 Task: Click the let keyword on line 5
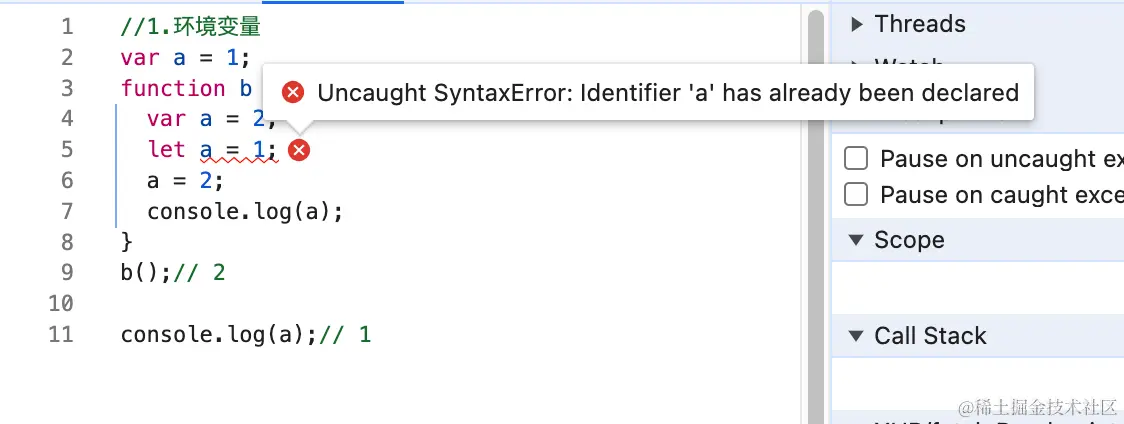[x=166, y=150]
